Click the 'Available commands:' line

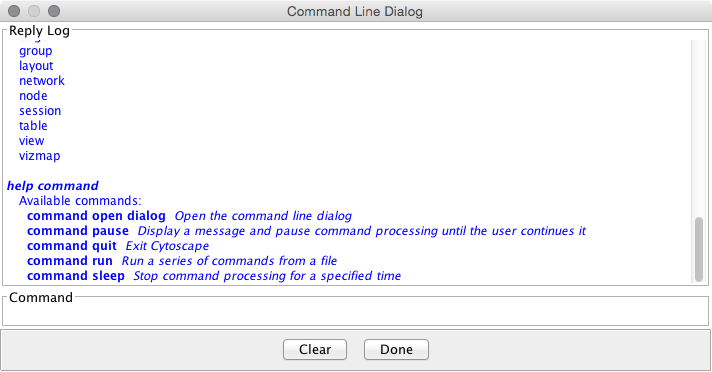point(80,201)
